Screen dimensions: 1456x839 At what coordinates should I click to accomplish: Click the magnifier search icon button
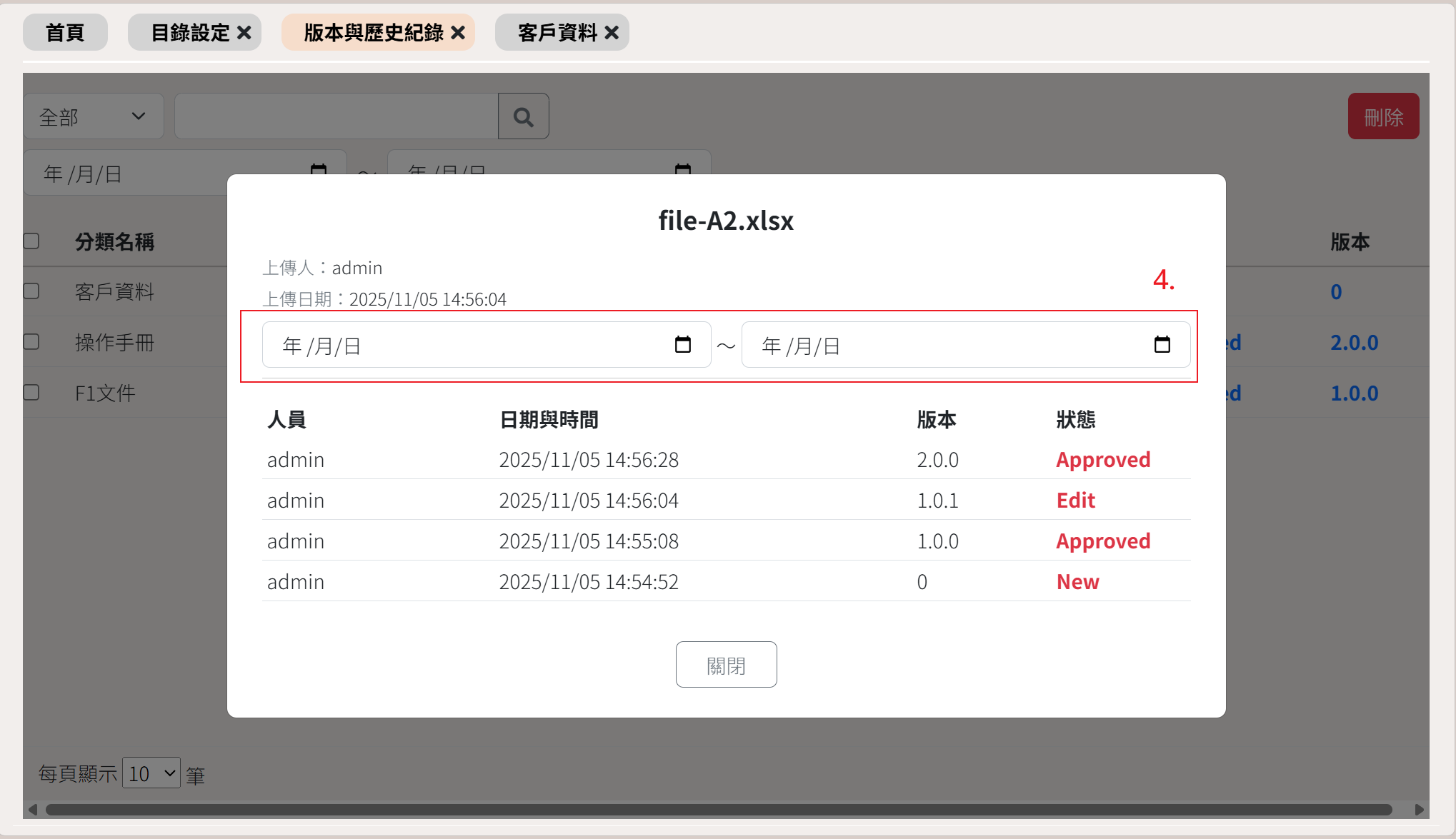[x=523, y=116]
